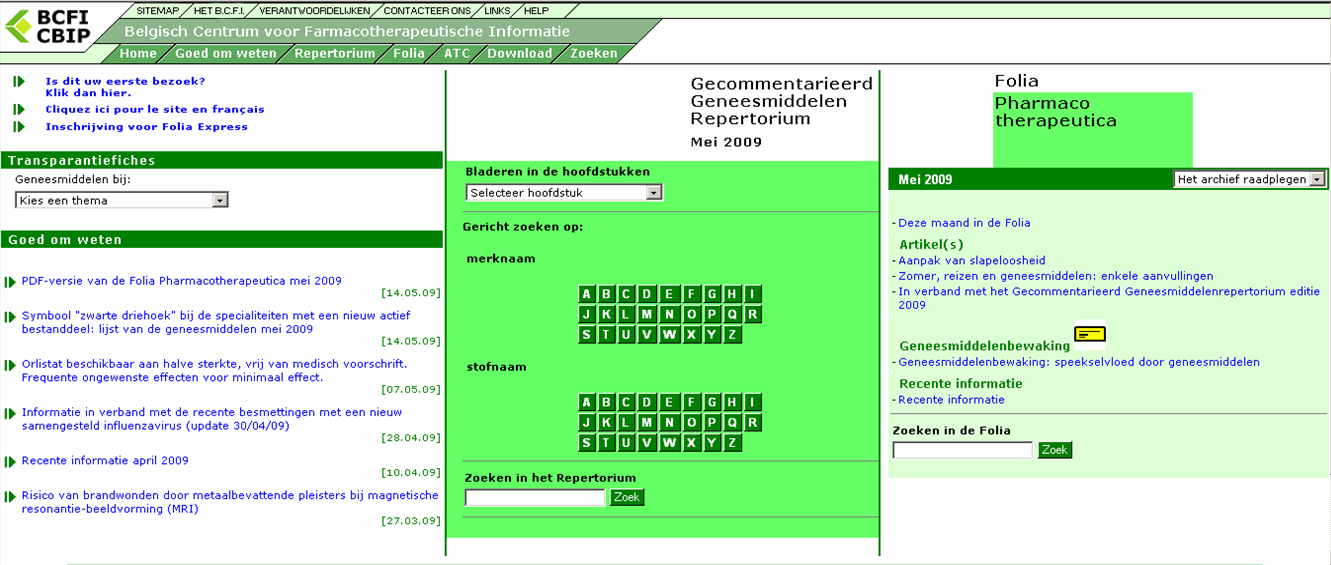Viewport: 1331px width, 565px height.
Task: Open the ATC tab
Action: 457,54
